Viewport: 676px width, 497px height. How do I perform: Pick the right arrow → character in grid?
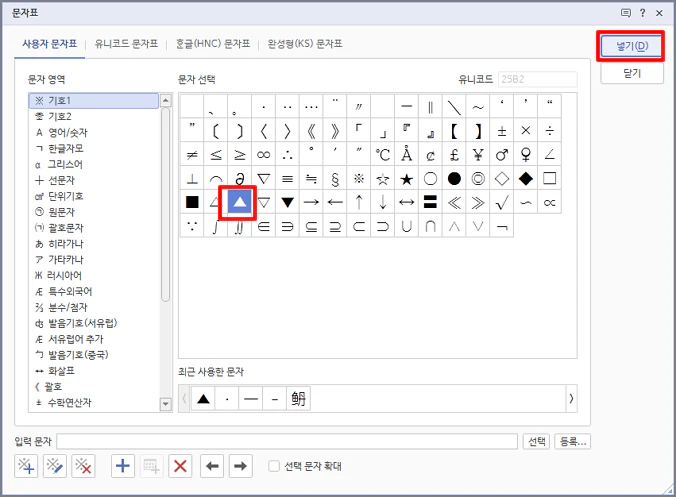tap(311, 202)
